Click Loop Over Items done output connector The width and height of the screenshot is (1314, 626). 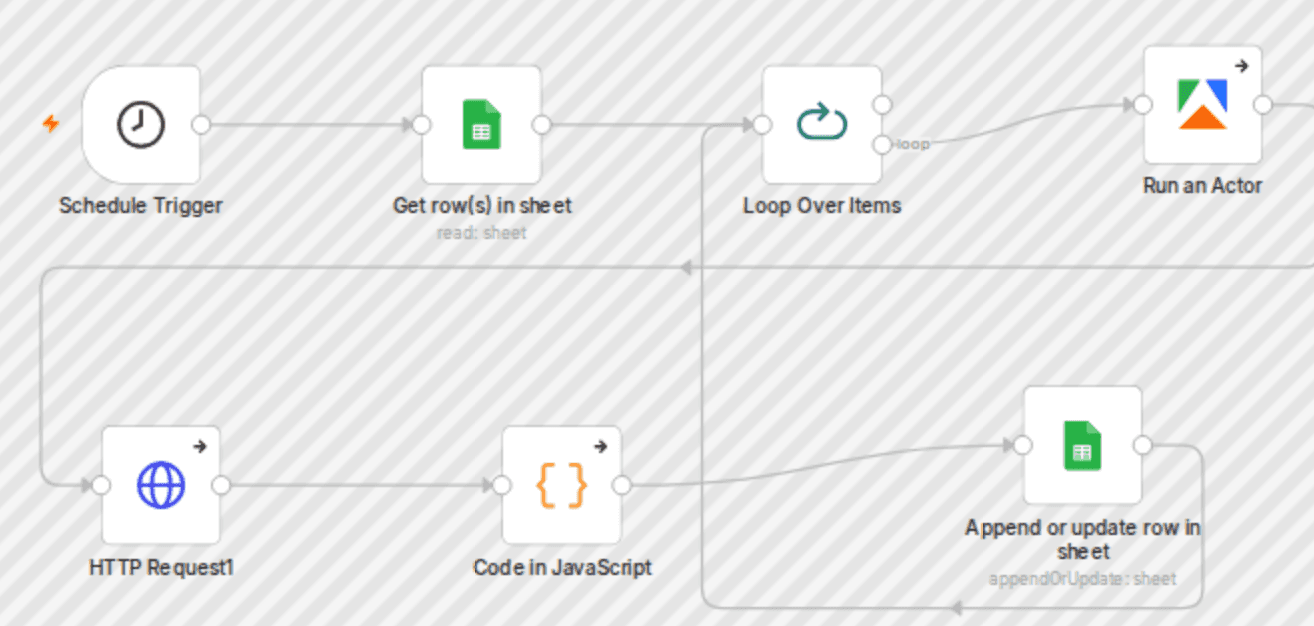click(882, 105)
